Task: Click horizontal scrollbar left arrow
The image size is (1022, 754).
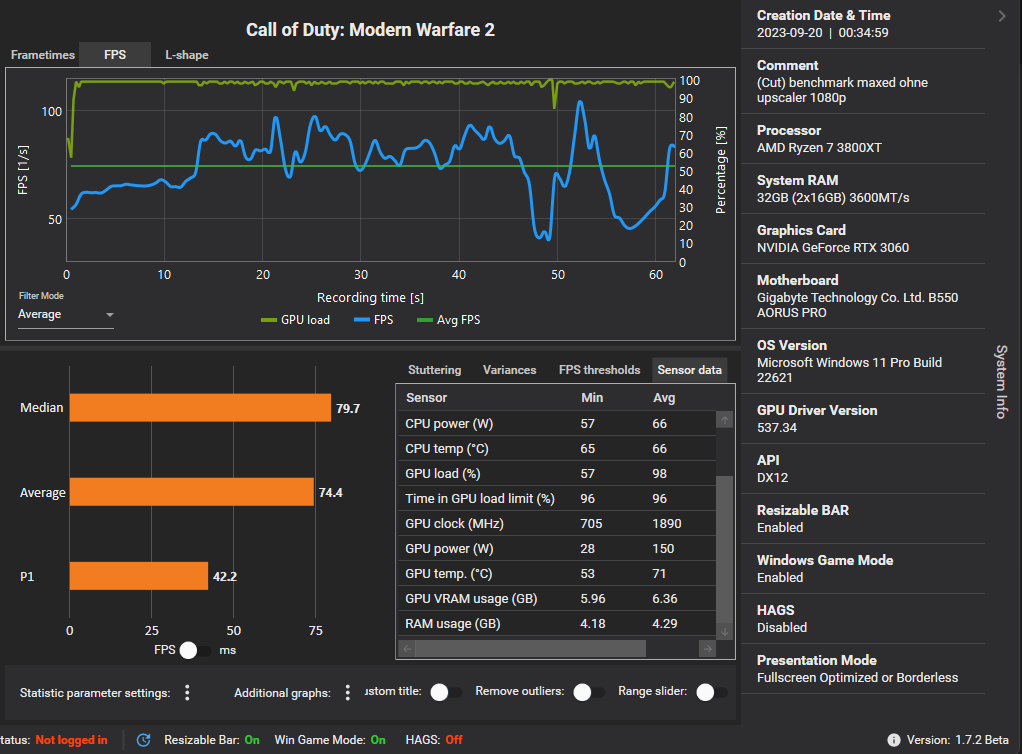Action: pos(407,648)
